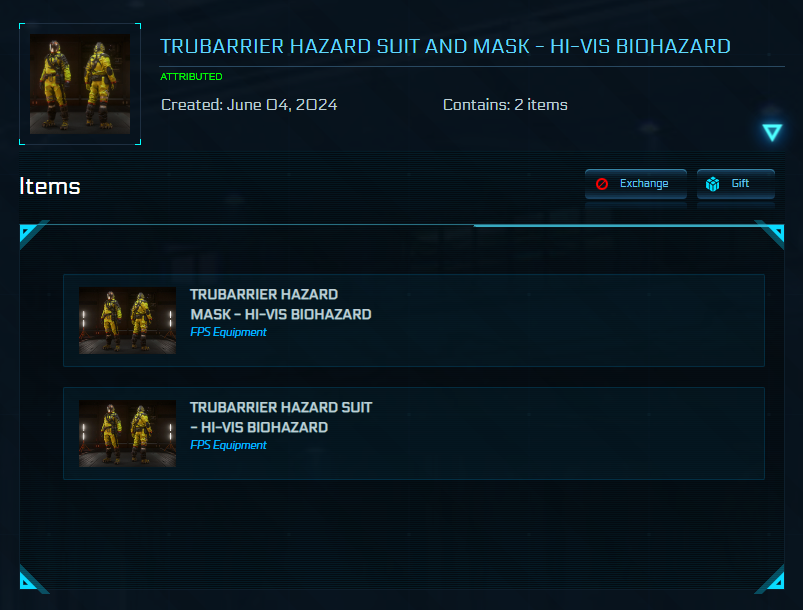
Task: Click the Created June 04, 2024 date text
Action: tap(249, 105)
